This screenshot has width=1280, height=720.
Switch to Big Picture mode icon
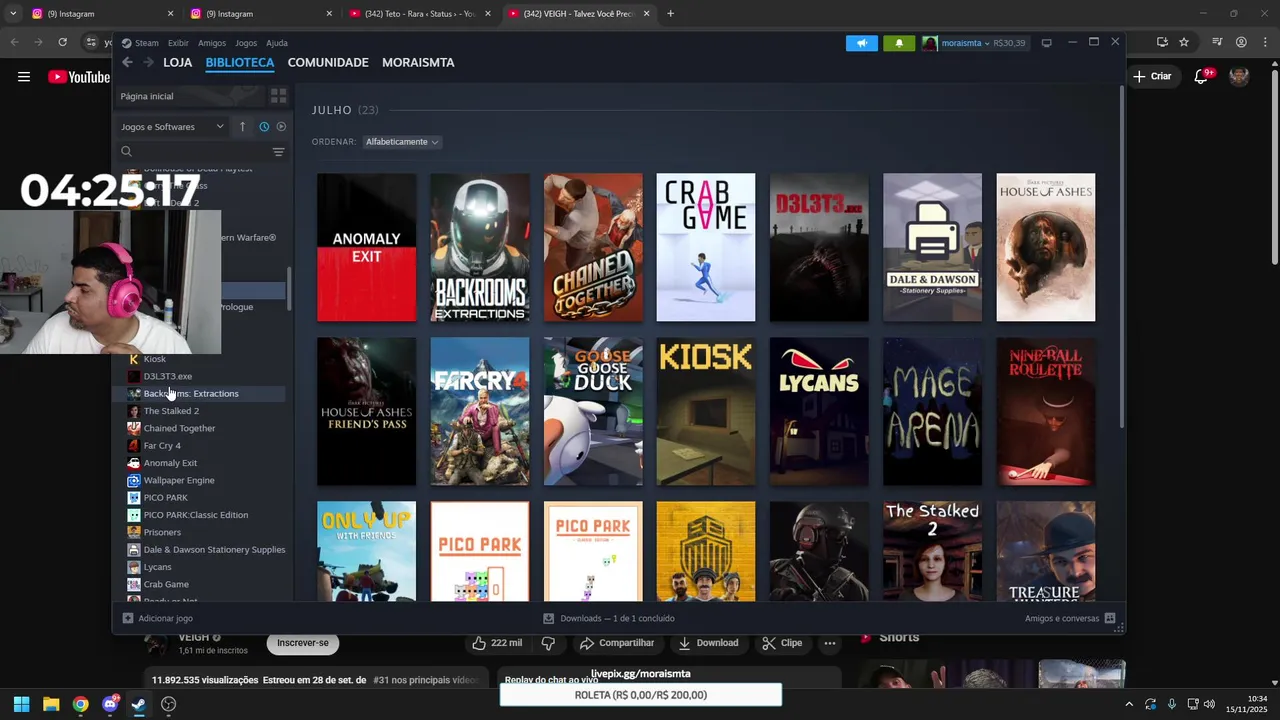(x=1047, y=43)
